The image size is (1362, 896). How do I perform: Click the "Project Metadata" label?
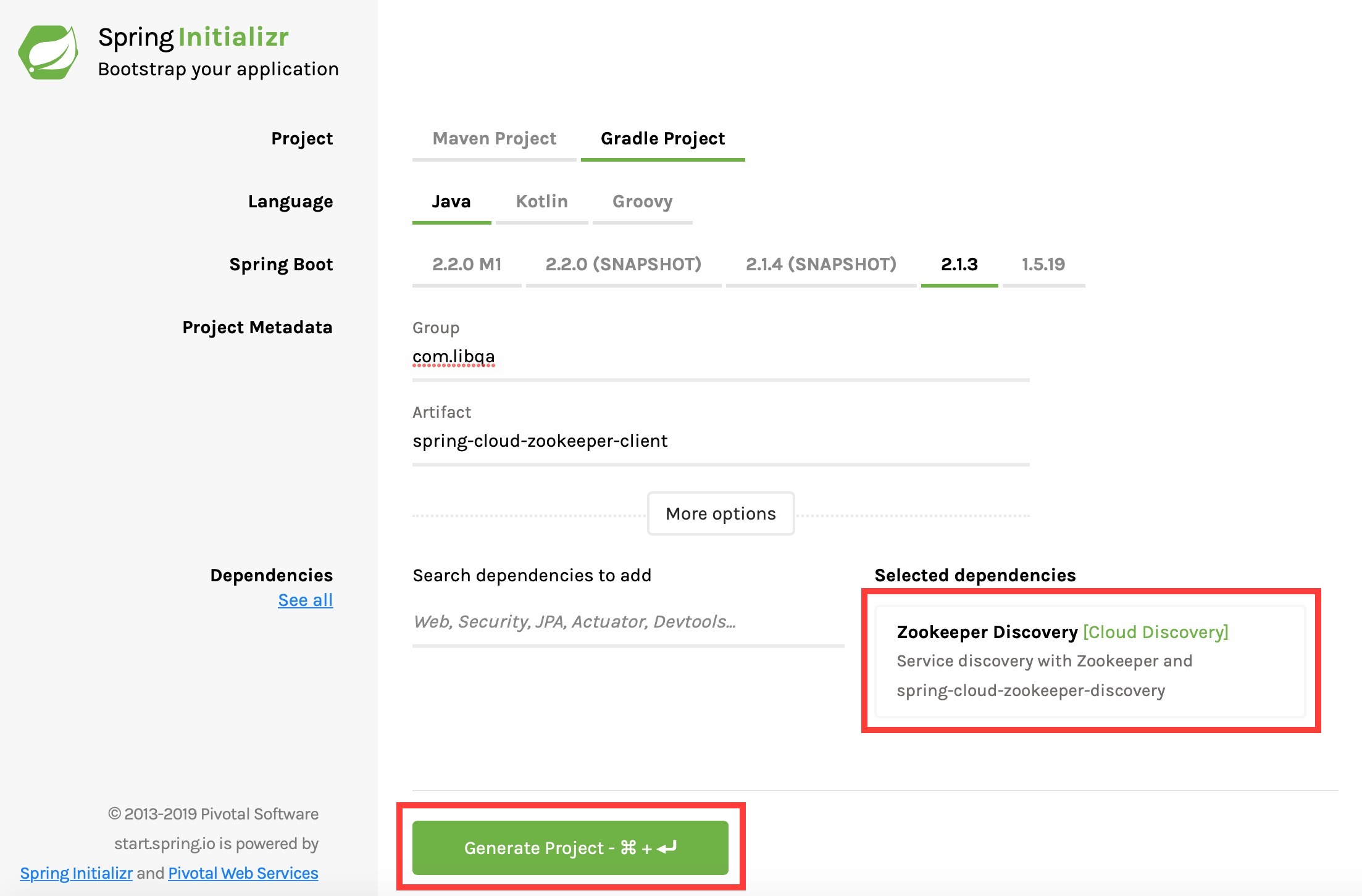257,328
